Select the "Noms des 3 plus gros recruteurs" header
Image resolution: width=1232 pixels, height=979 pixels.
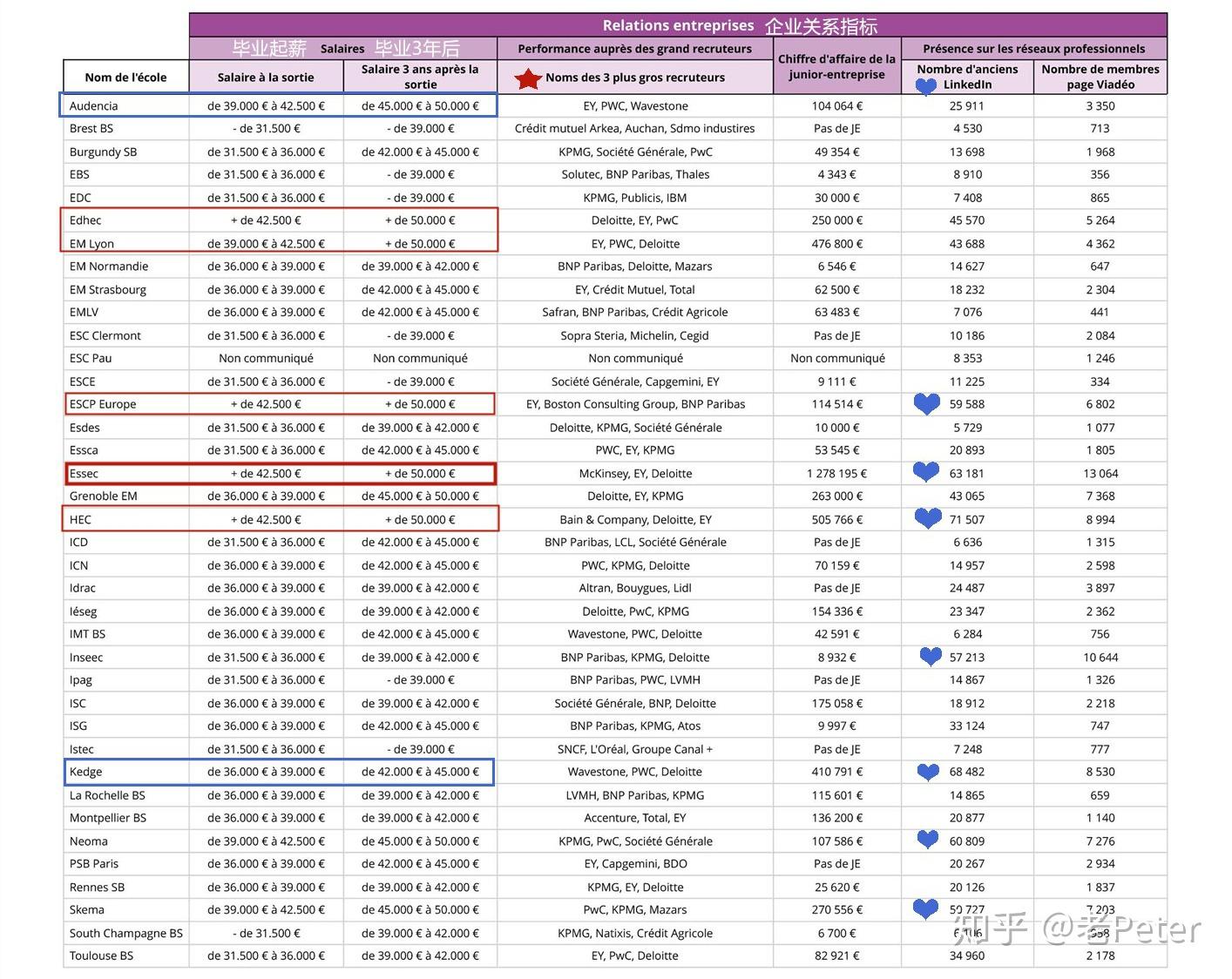(635, 78)
